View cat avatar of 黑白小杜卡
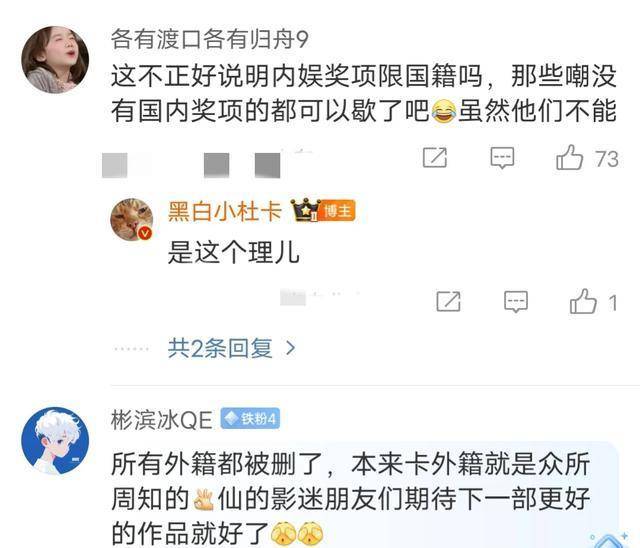Viewport: 640px width, 548px height. tap(131, 220)
